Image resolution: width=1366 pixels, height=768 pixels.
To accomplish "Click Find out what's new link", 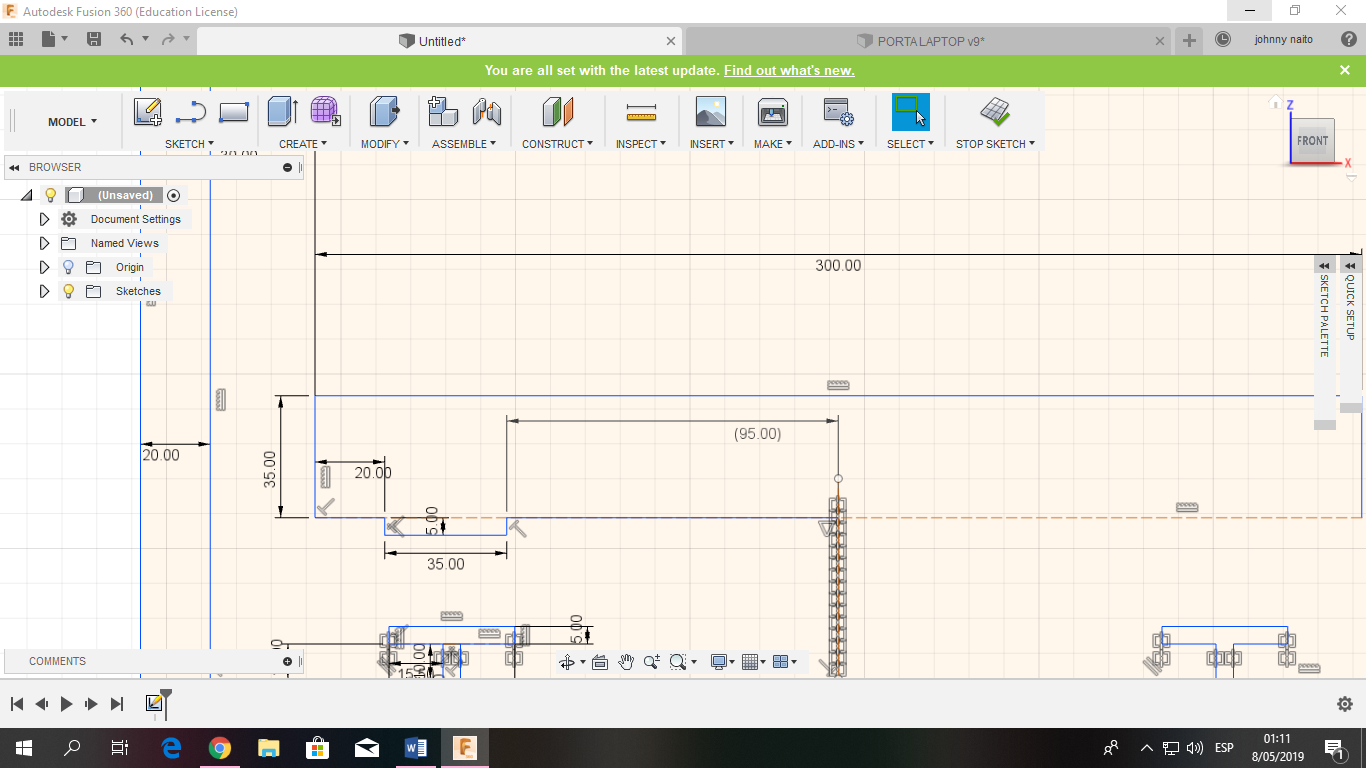I will (789, 71).
